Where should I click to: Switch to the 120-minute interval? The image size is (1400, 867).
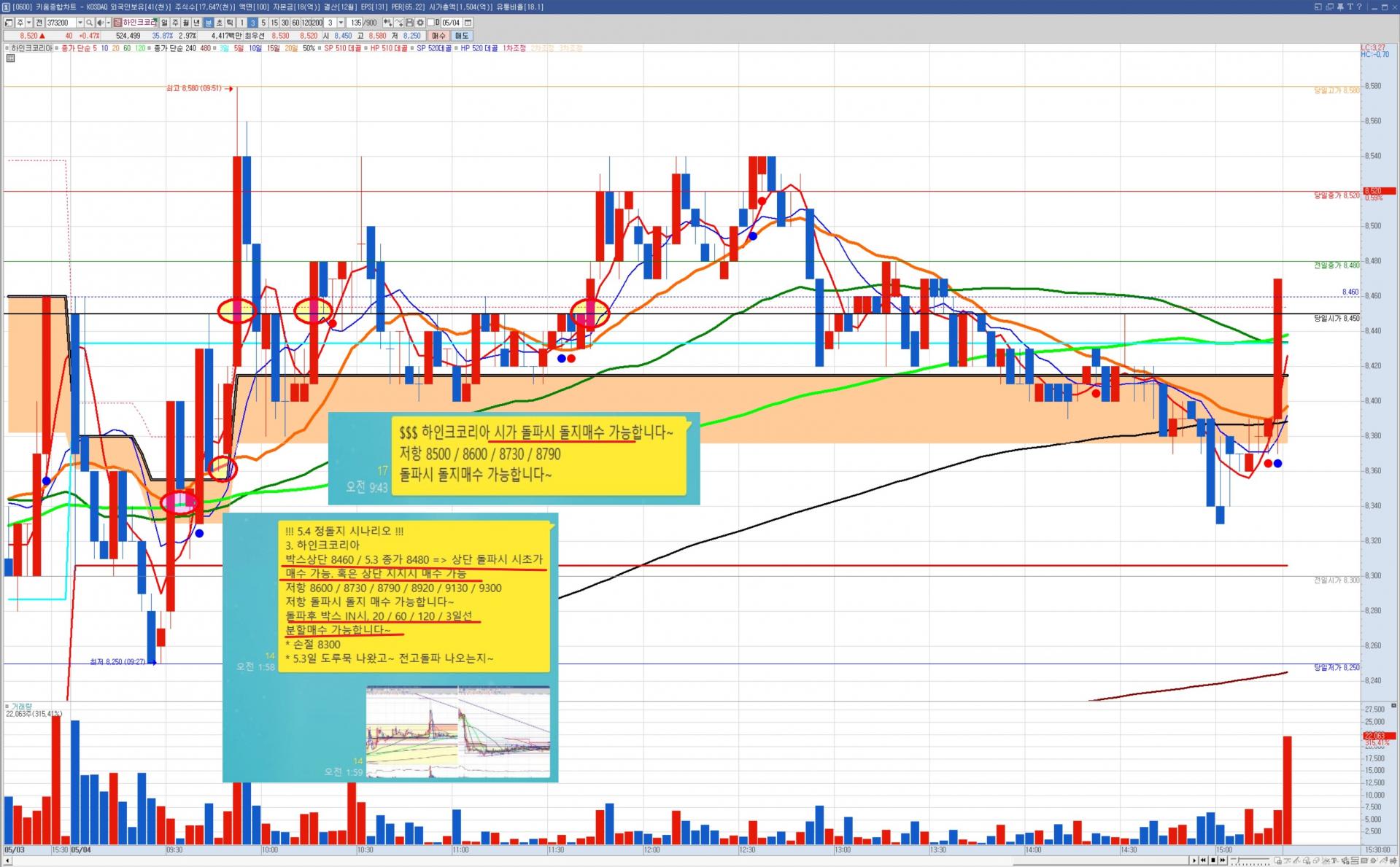(306, 23)
